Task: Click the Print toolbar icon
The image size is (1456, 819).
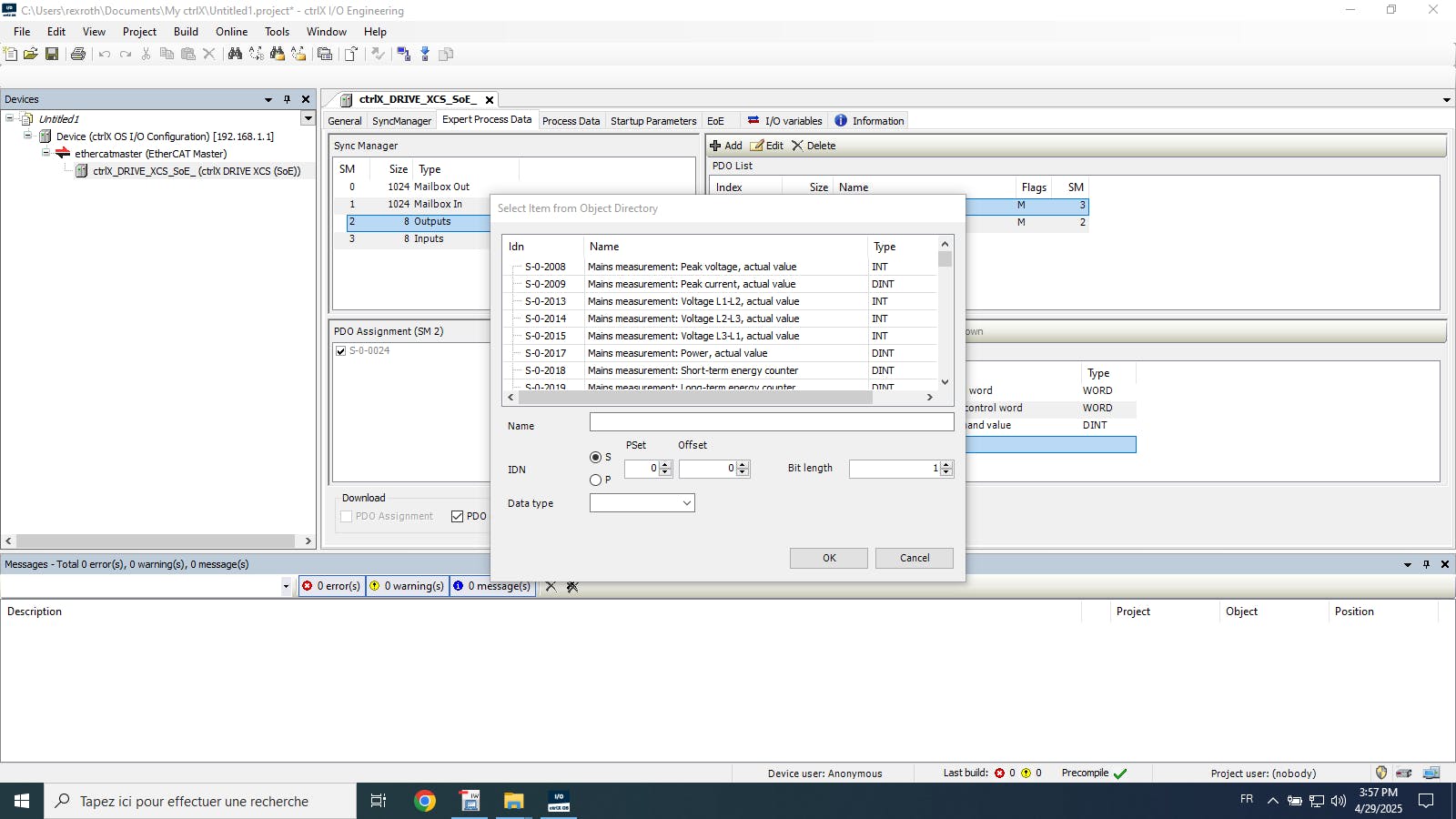Action: (78, 55)
